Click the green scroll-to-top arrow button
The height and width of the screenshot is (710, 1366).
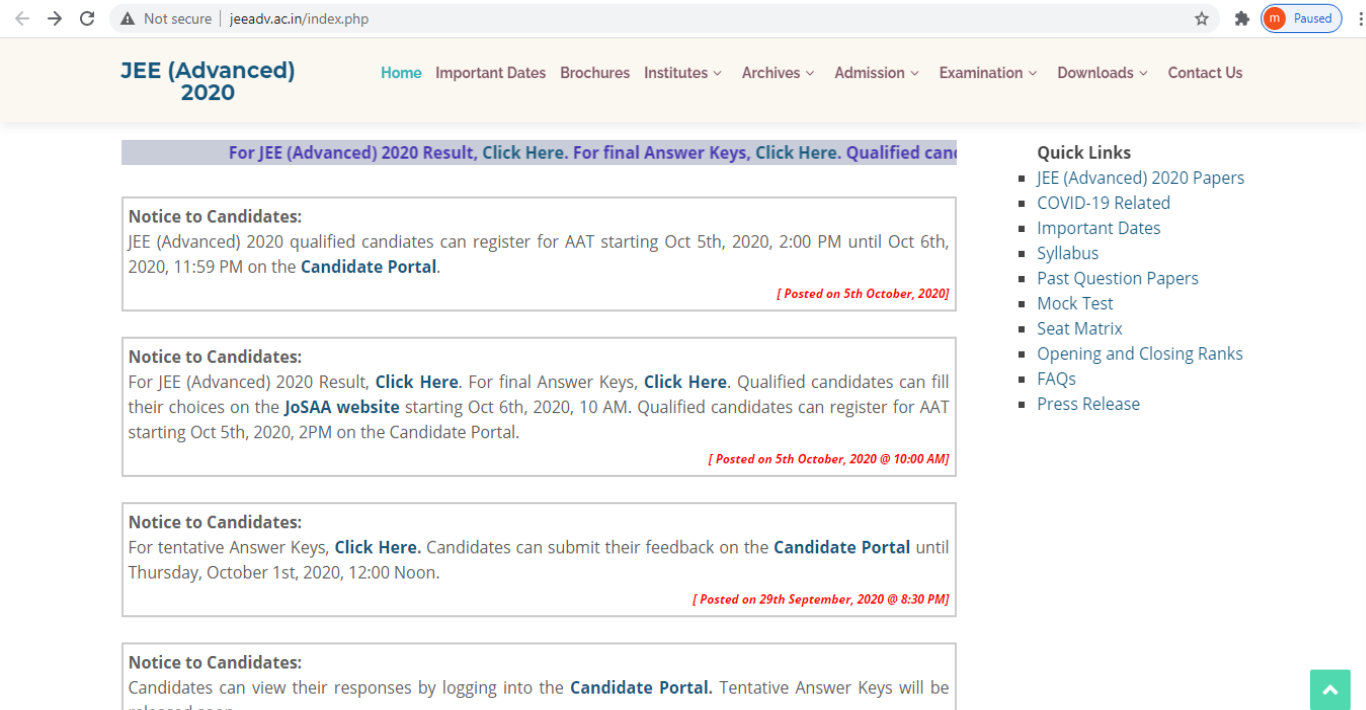[1329, 690]
